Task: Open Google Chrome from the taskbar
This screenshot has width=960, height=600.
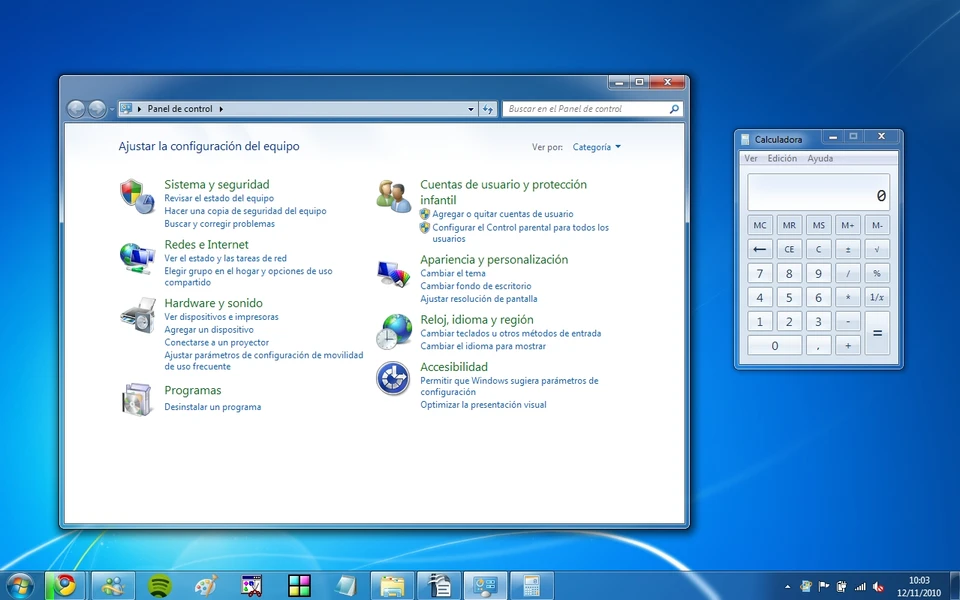Action: (66, 585)
